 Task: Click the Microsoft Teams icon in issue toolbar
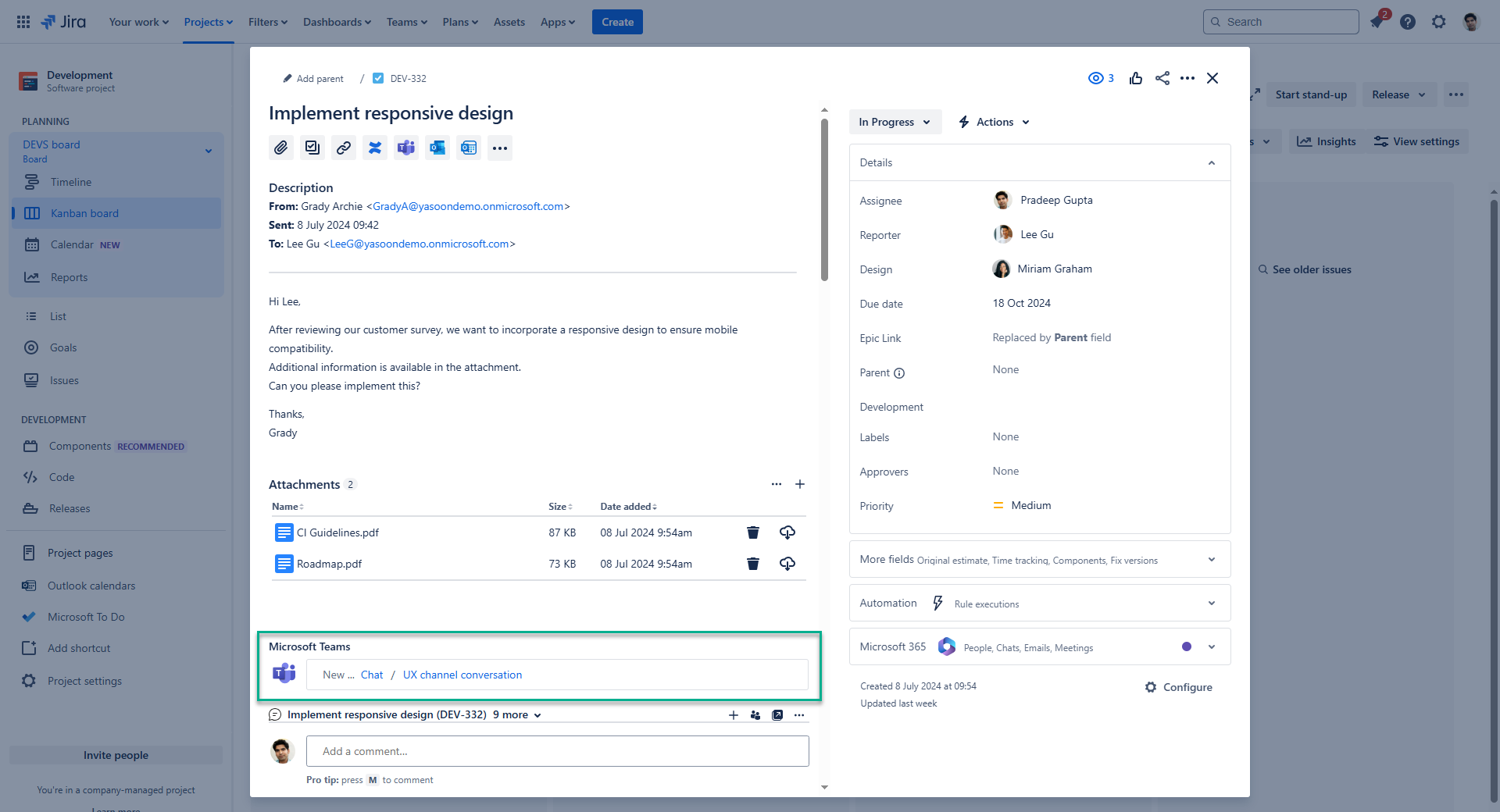point(406,148)
